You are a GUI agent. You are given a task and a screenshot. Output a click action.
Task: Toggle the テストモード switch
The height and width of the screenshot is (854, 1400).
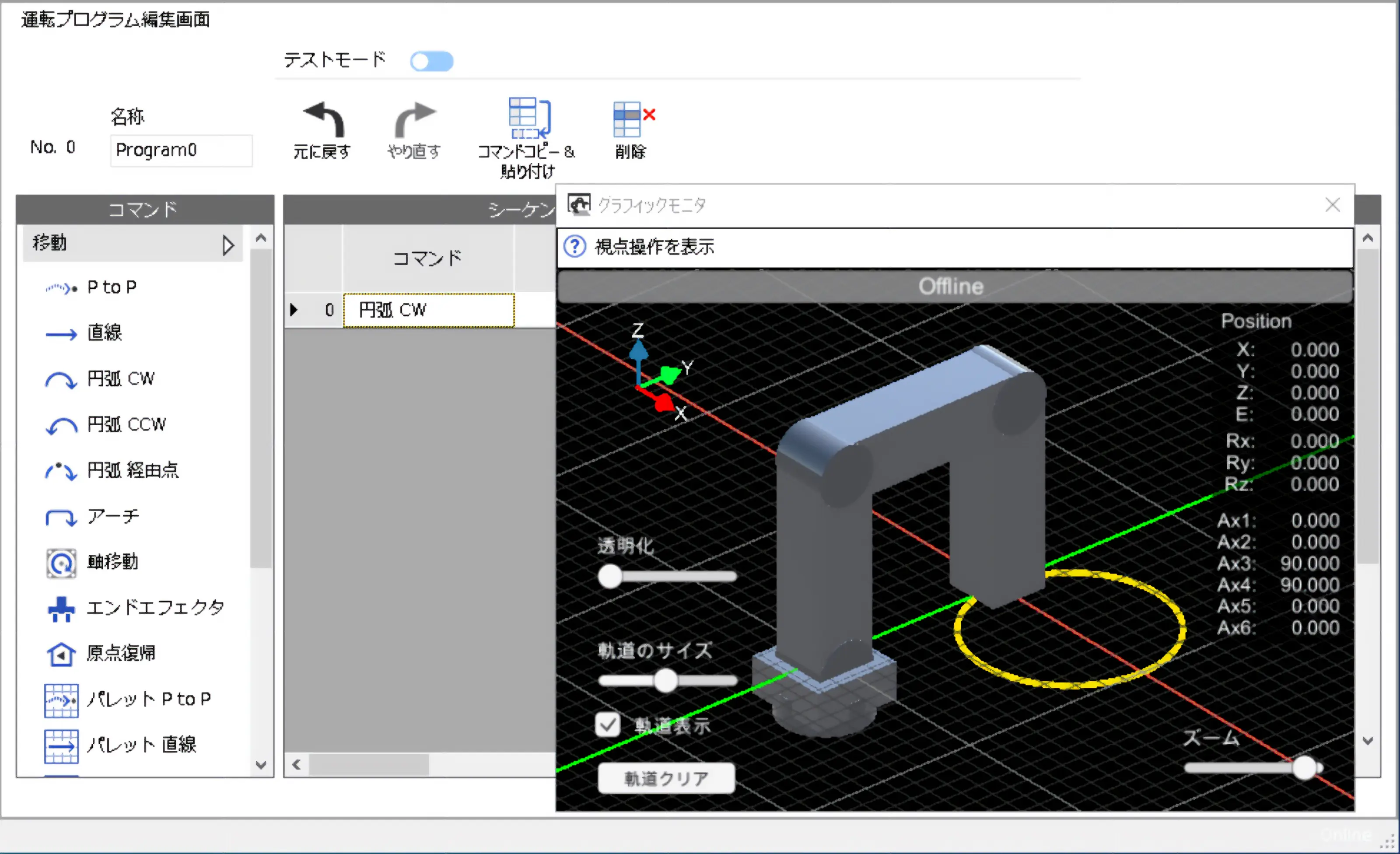(x=432, y=61)
